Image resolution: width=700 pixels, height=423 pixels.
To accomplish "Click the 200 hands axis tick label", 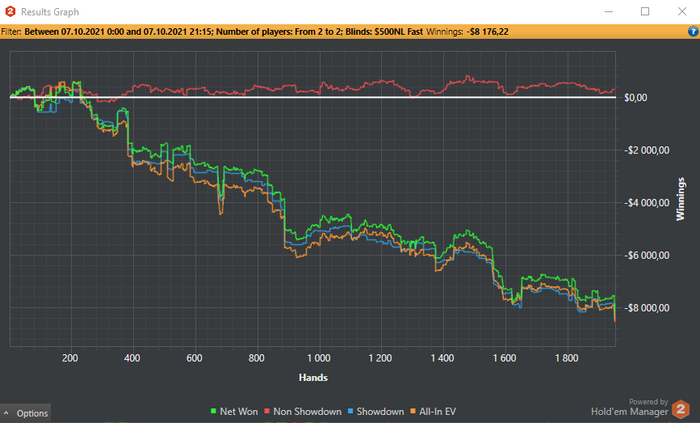I will 70,358.
